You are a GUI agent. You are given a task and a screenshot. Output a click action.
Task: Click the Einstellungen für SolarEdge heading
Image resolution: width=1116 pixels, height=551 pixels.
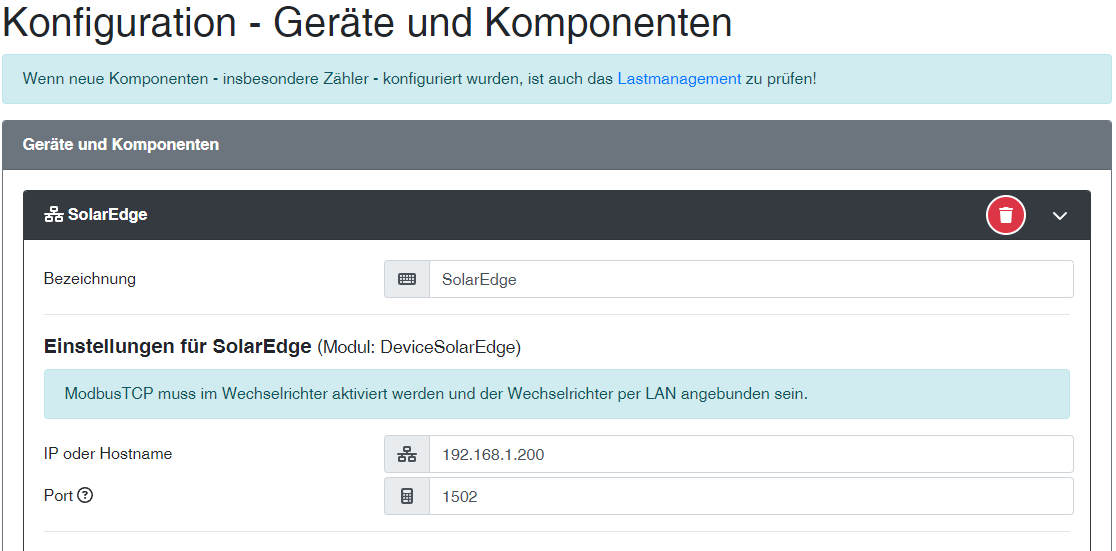point(177,347)
